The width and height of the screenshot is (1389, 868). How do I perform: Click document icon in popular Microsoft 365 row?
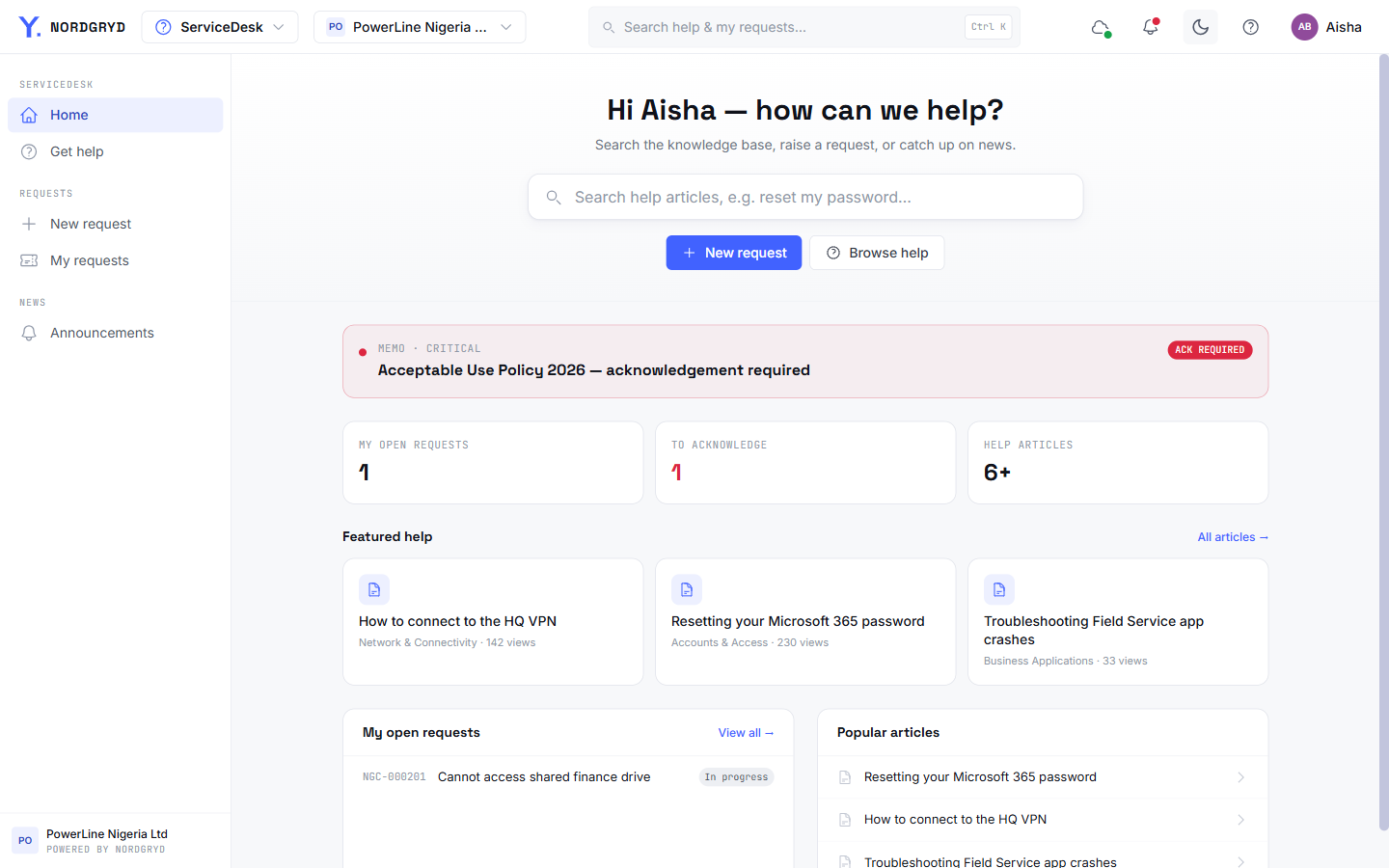(845, 777)
